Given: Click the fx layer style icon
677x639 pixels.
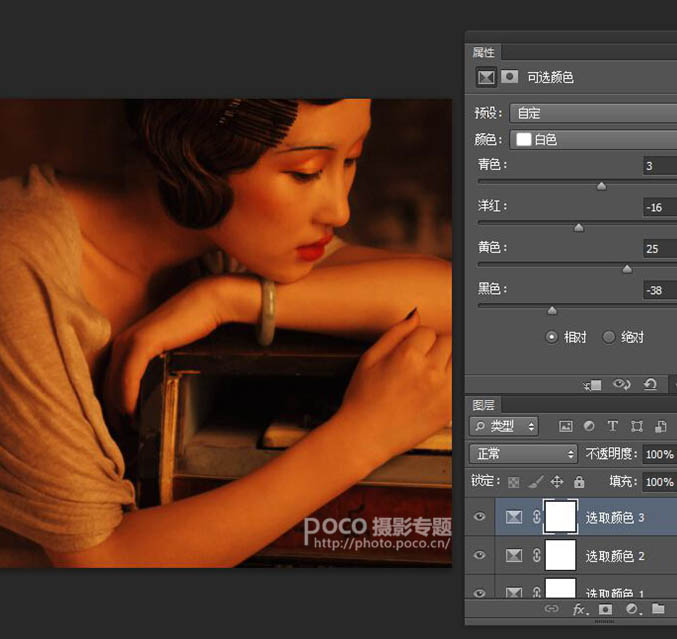Looking at the screenshot, I should 579,608.
